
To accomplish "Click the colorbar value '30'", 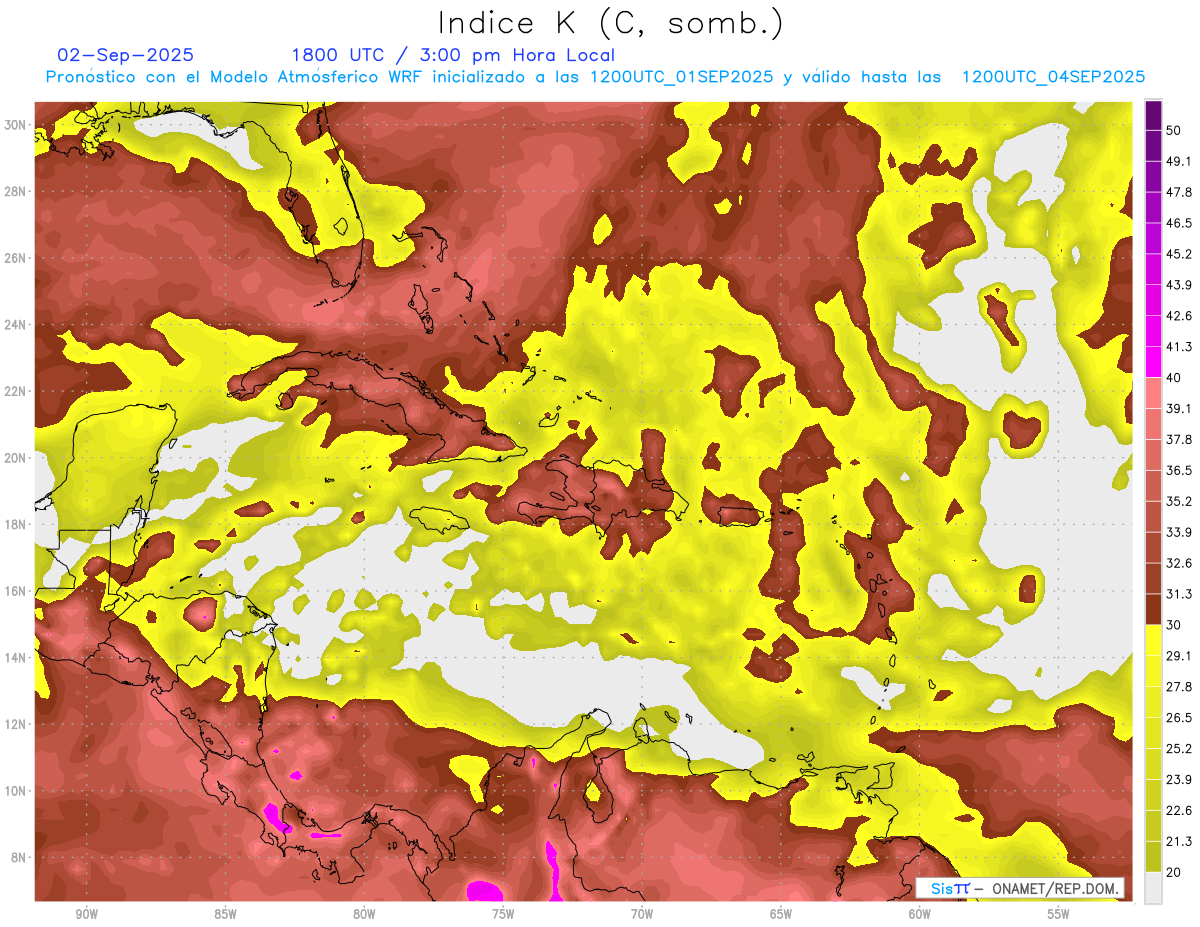I will coord(1175,625).
